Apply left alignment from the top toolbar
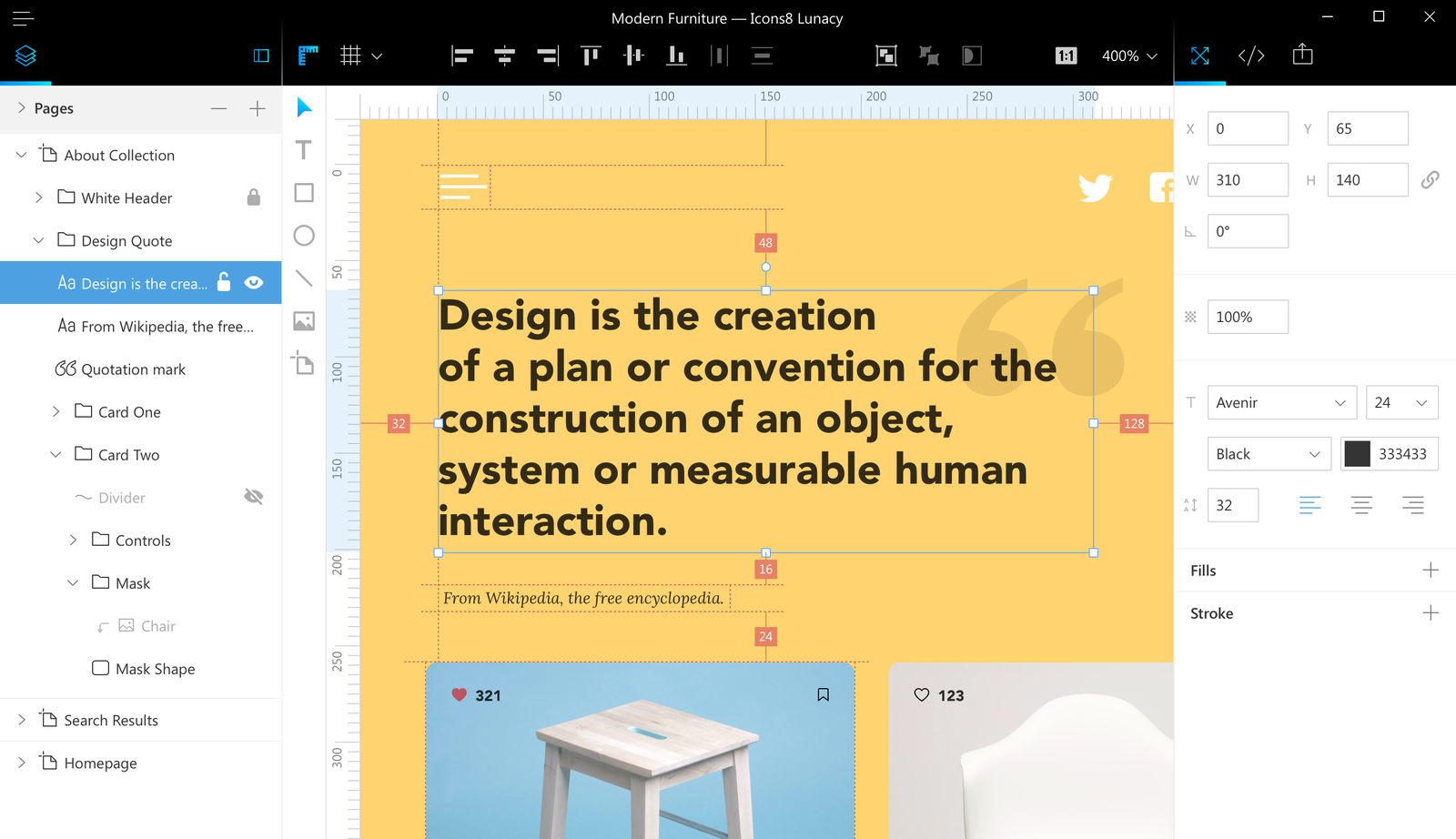 pos(461,56)
